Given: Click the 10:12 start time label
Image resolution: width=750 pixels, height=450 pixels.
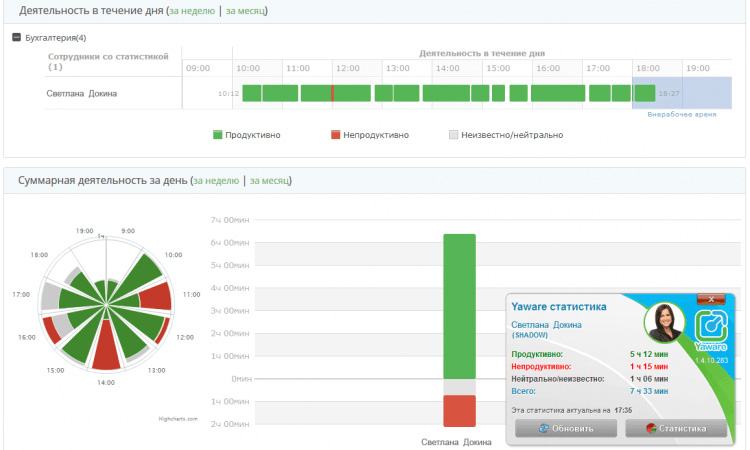Looking at the screenshot, I should point(228,93).
